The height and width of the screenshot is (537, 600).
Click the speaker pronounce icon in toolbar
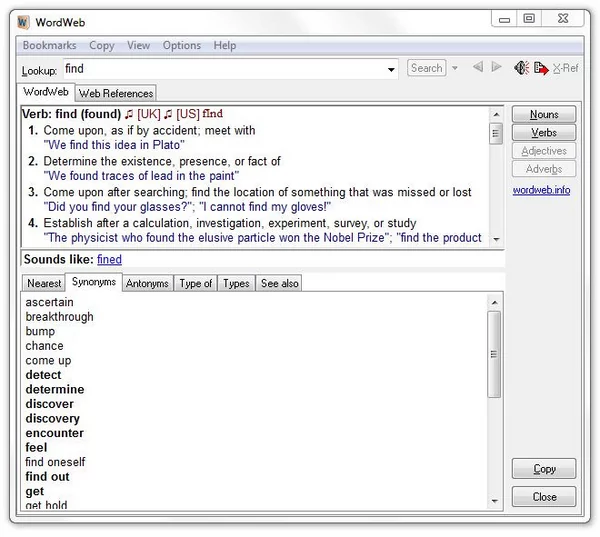click(521, 68)
